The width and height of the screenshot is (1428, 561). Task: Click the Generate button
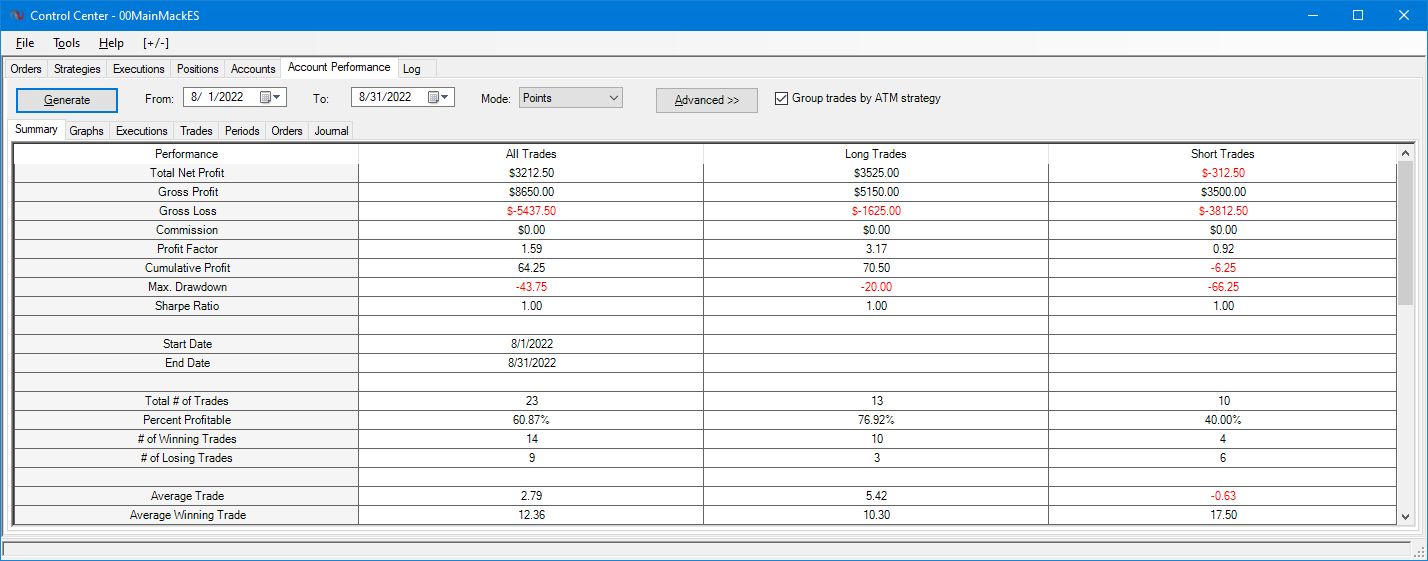click(x=67, y=100)
